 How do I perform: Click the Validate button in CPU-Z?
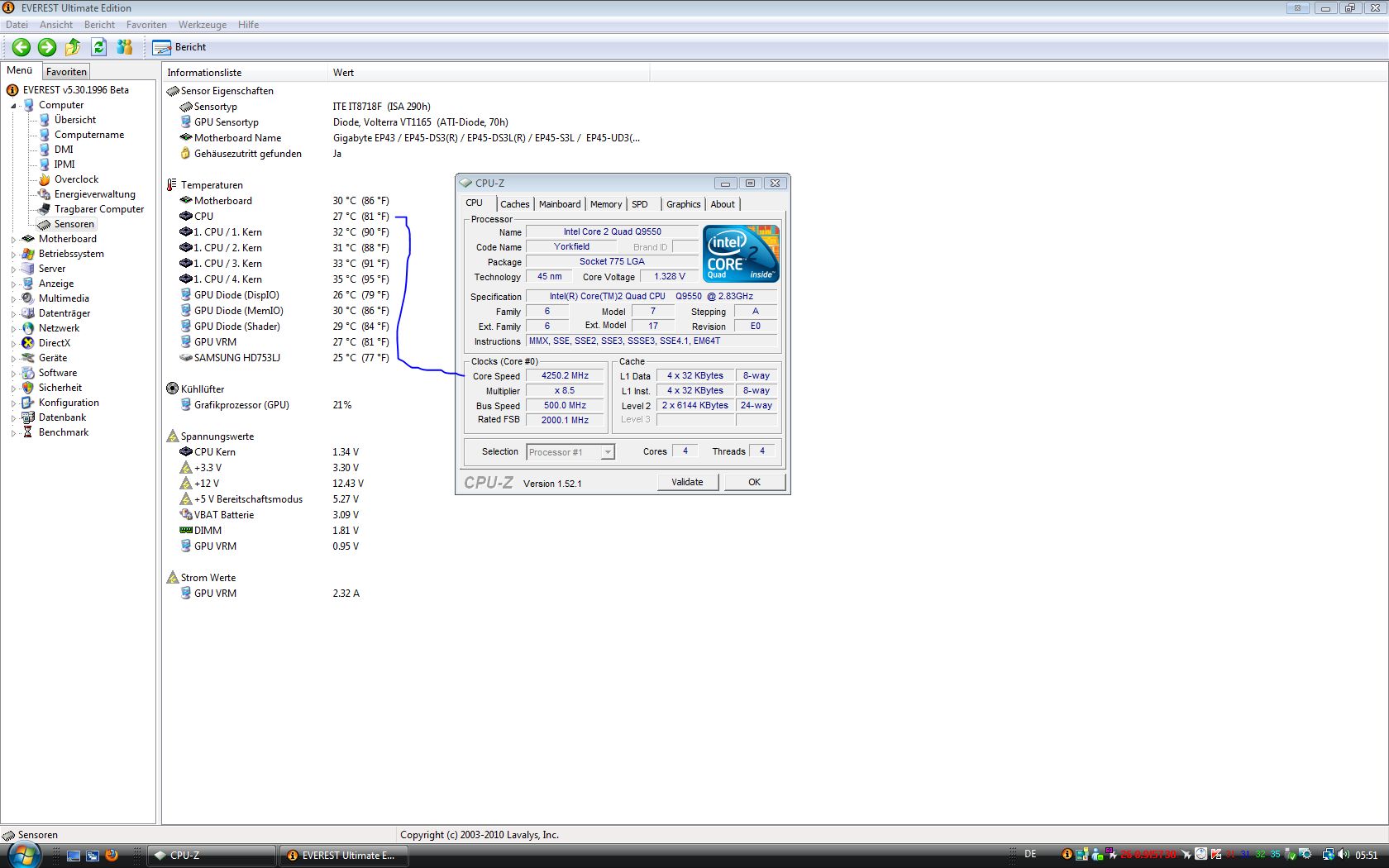coord(687,482)
